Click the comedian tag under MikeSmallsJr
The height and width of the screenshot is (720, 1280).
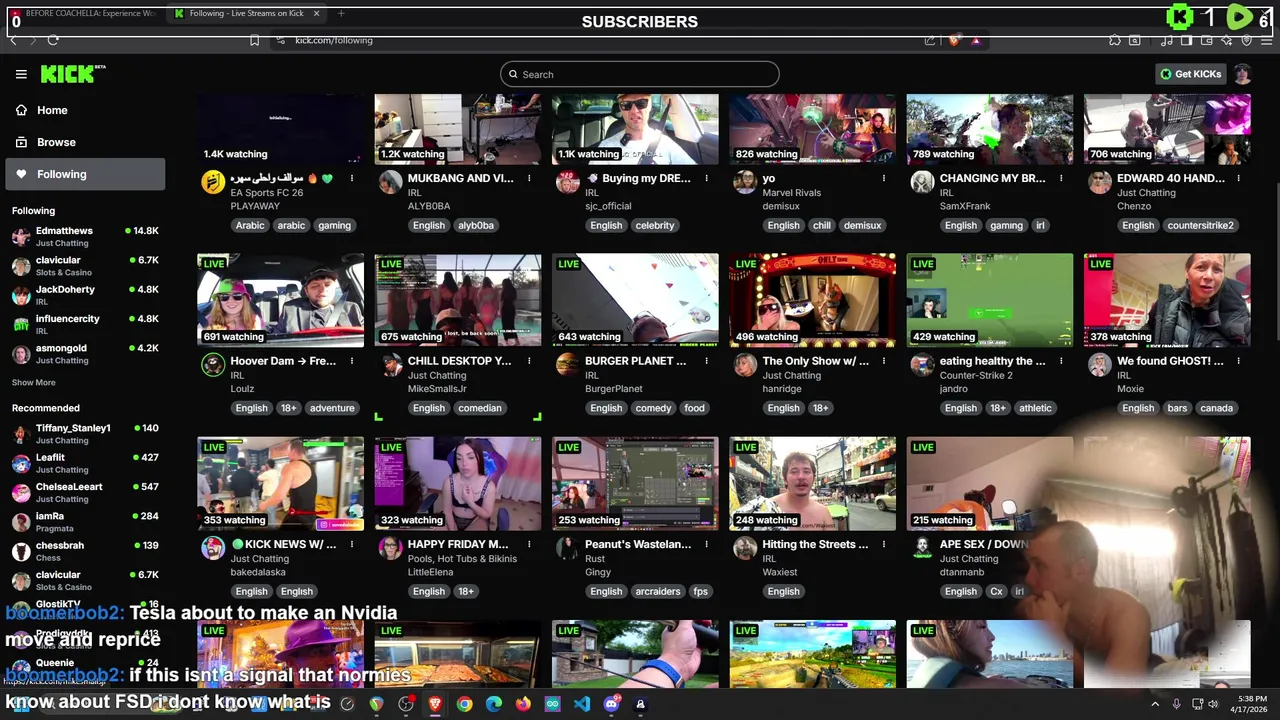coord(480,408)
